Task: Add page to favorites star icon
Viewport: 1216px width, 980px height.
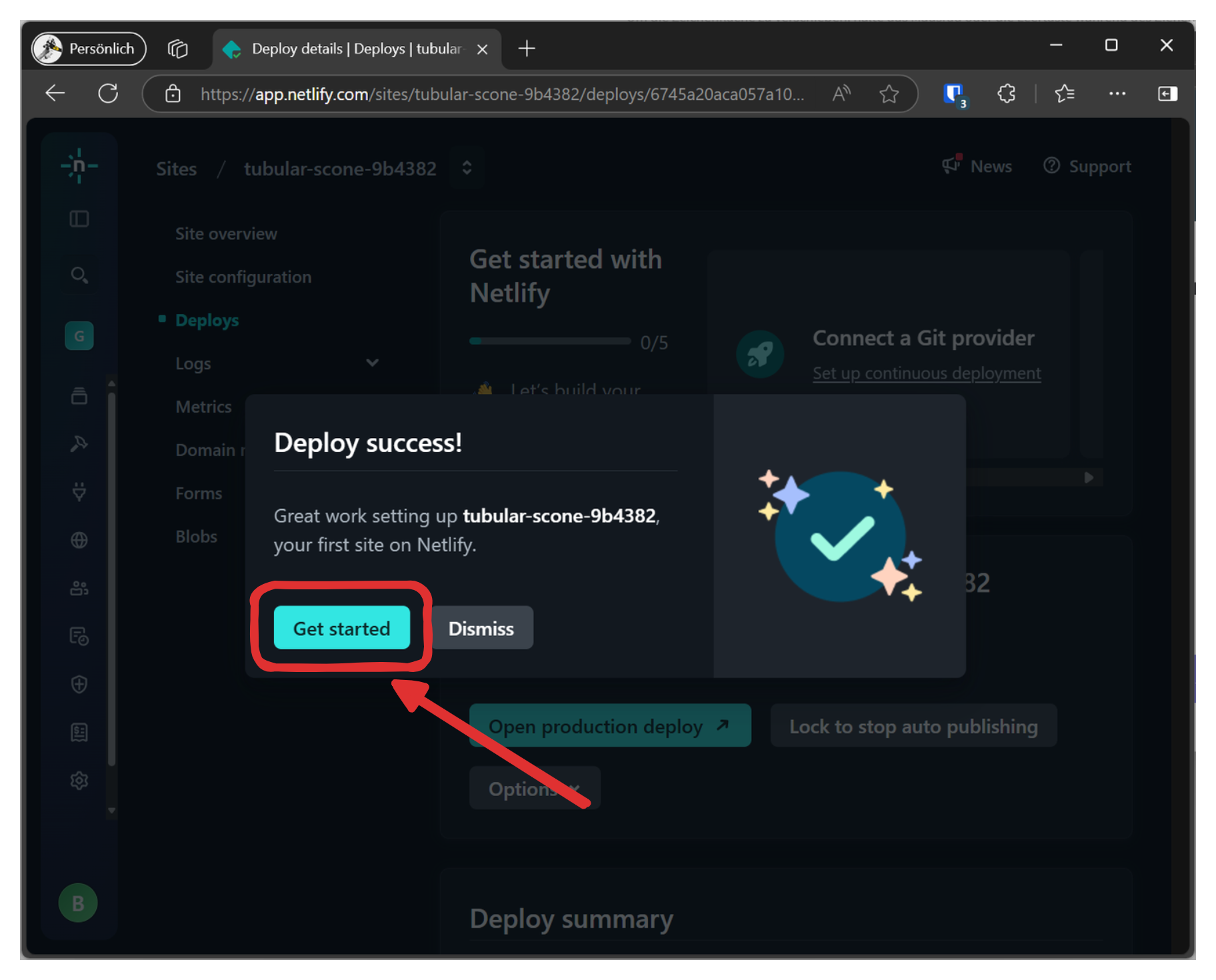Action: pos(889,94)
